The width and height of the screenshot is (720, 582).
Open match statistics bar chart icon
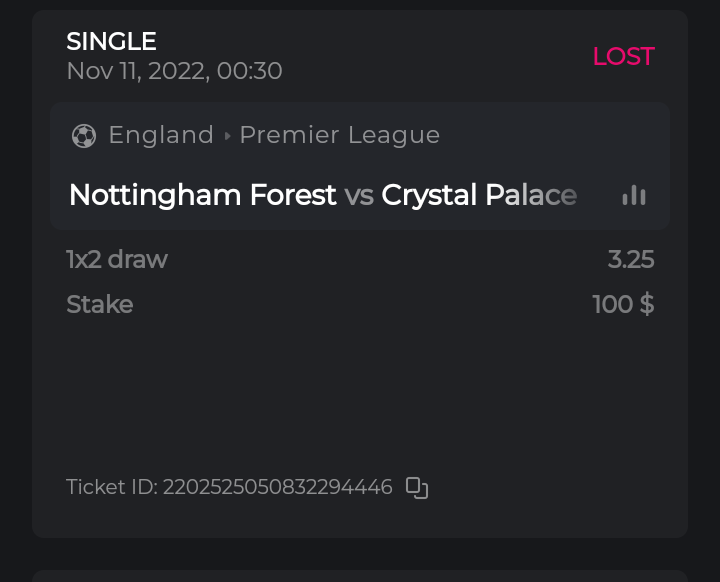pyautogui.click(x=634, y=195)
